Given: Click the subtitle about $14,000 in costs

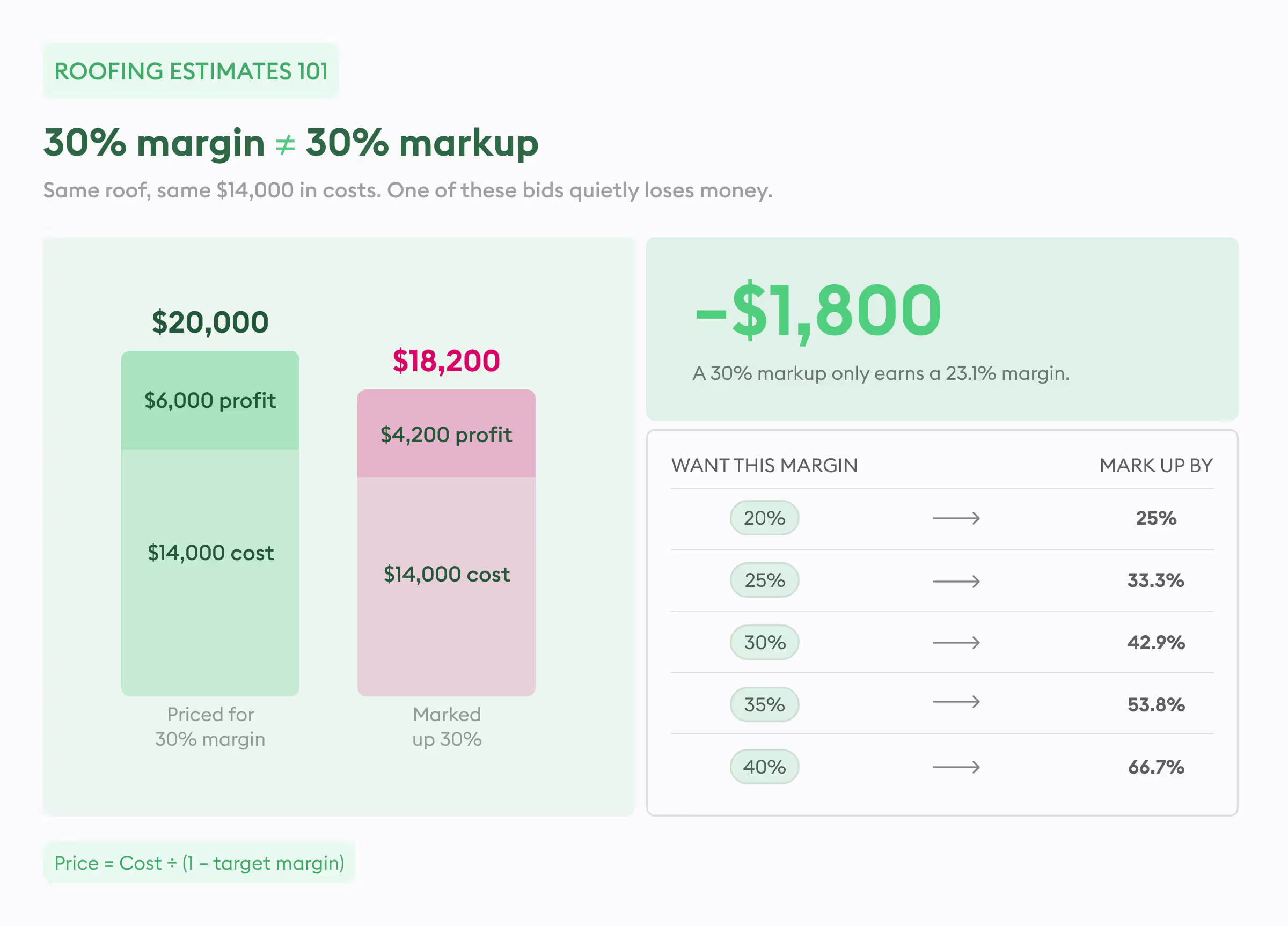Looking at the screenshot, I should point(408,190).
